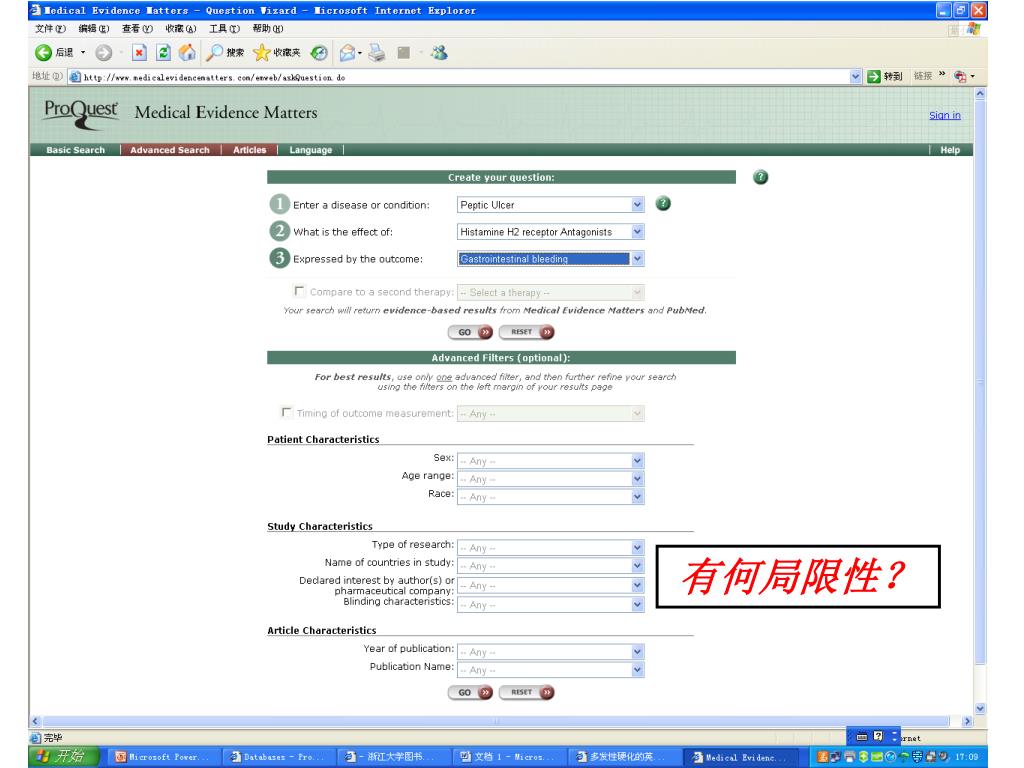Toggle Compare to a second therapy checkbox
This screenshot has width=1024, height=768.
pos(299,291)
